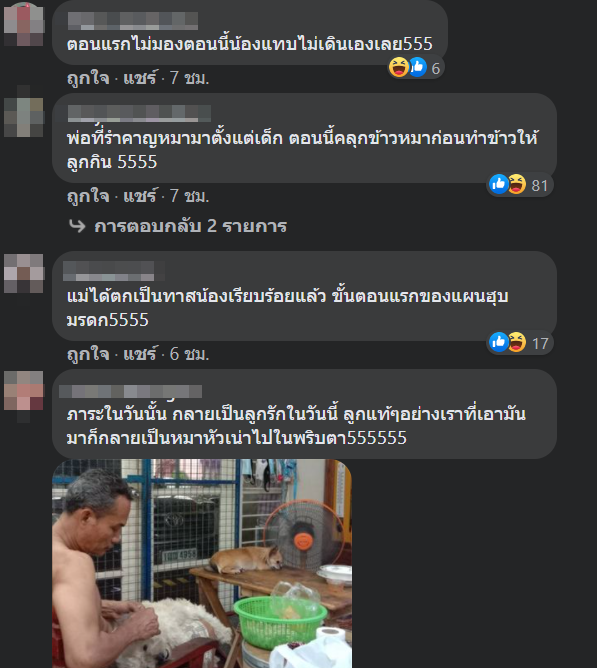The image size is (597, 668).
Task: Open the avatar of the photo commenter
Action: pyautogui.click(x=24, y=391)
